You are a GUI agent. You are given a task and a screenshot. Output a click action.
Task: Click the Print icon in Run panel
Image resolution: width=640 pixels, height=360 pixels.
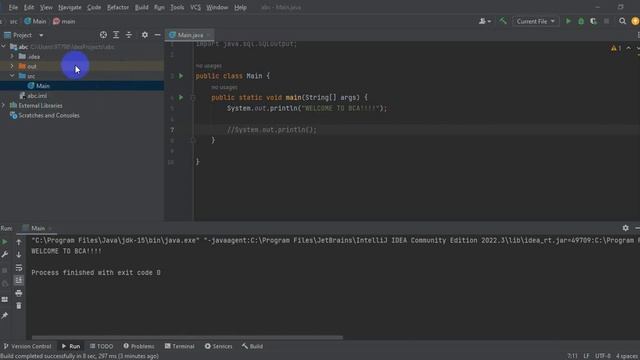coord(19,293)
